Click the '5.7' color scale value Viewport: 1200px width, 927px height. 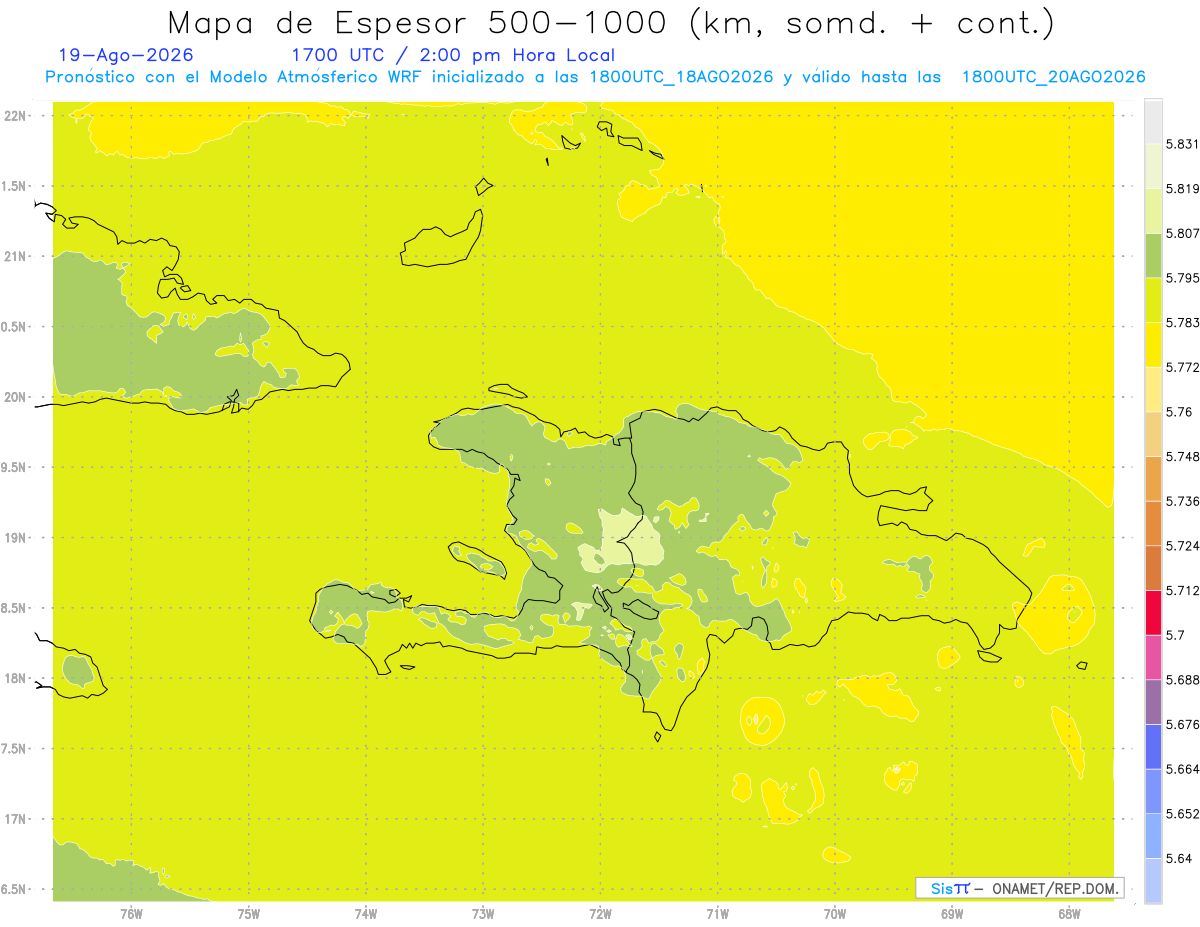1175,635
